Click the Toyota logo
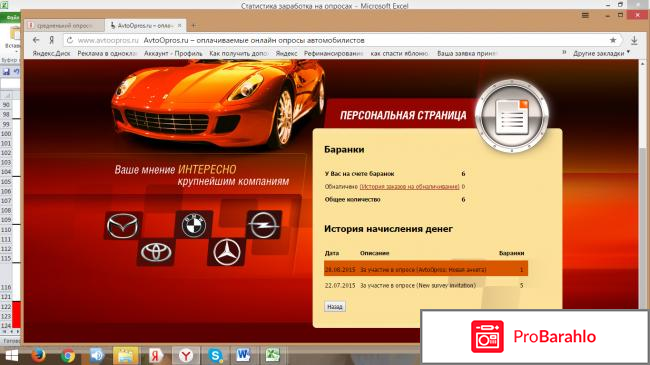The height and width of the screenshot is (365, 650). click(x=156, y=252)
